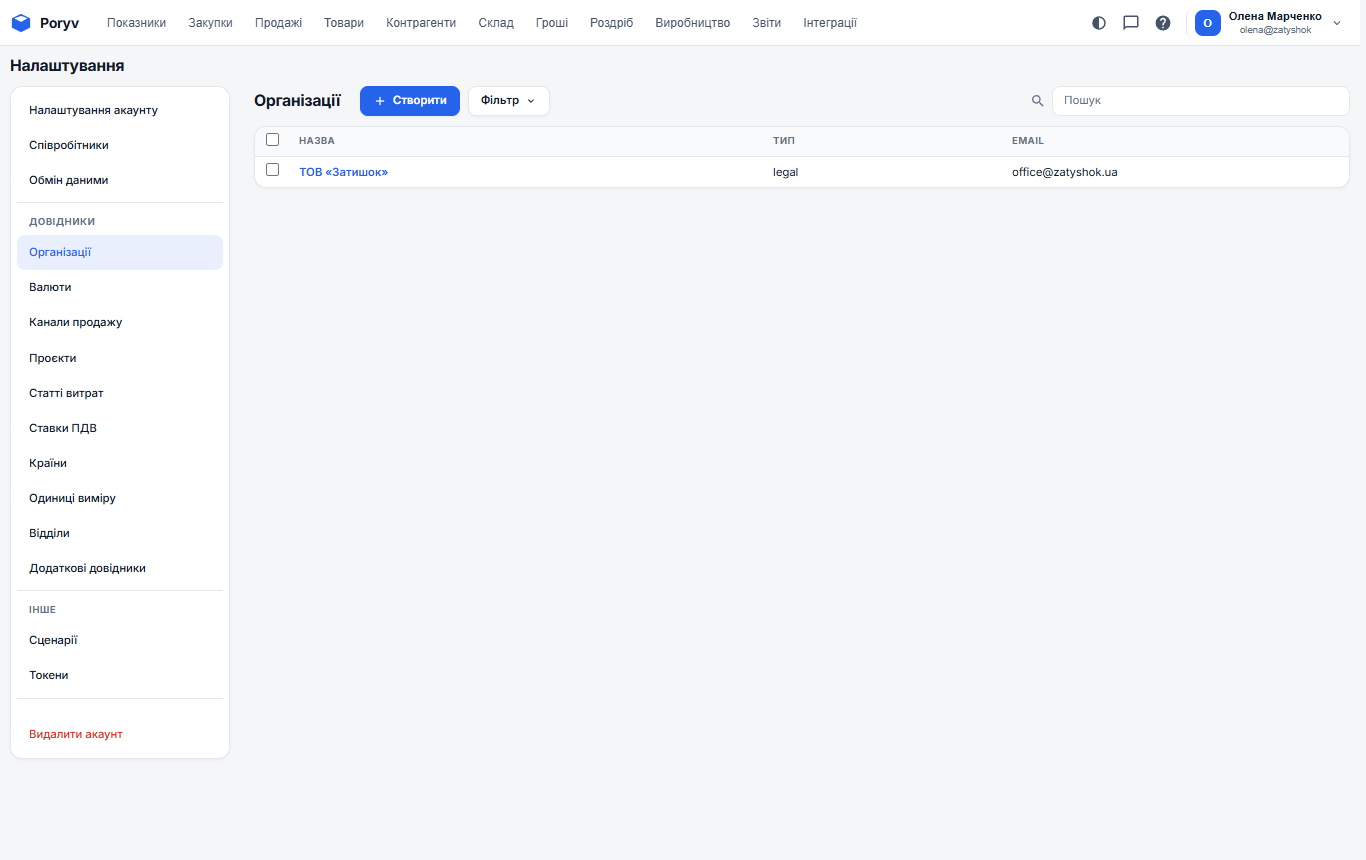The height and width of the screenshot is (860, 1366).
Task: Focus the Пошук search field
Action: 1200,101
